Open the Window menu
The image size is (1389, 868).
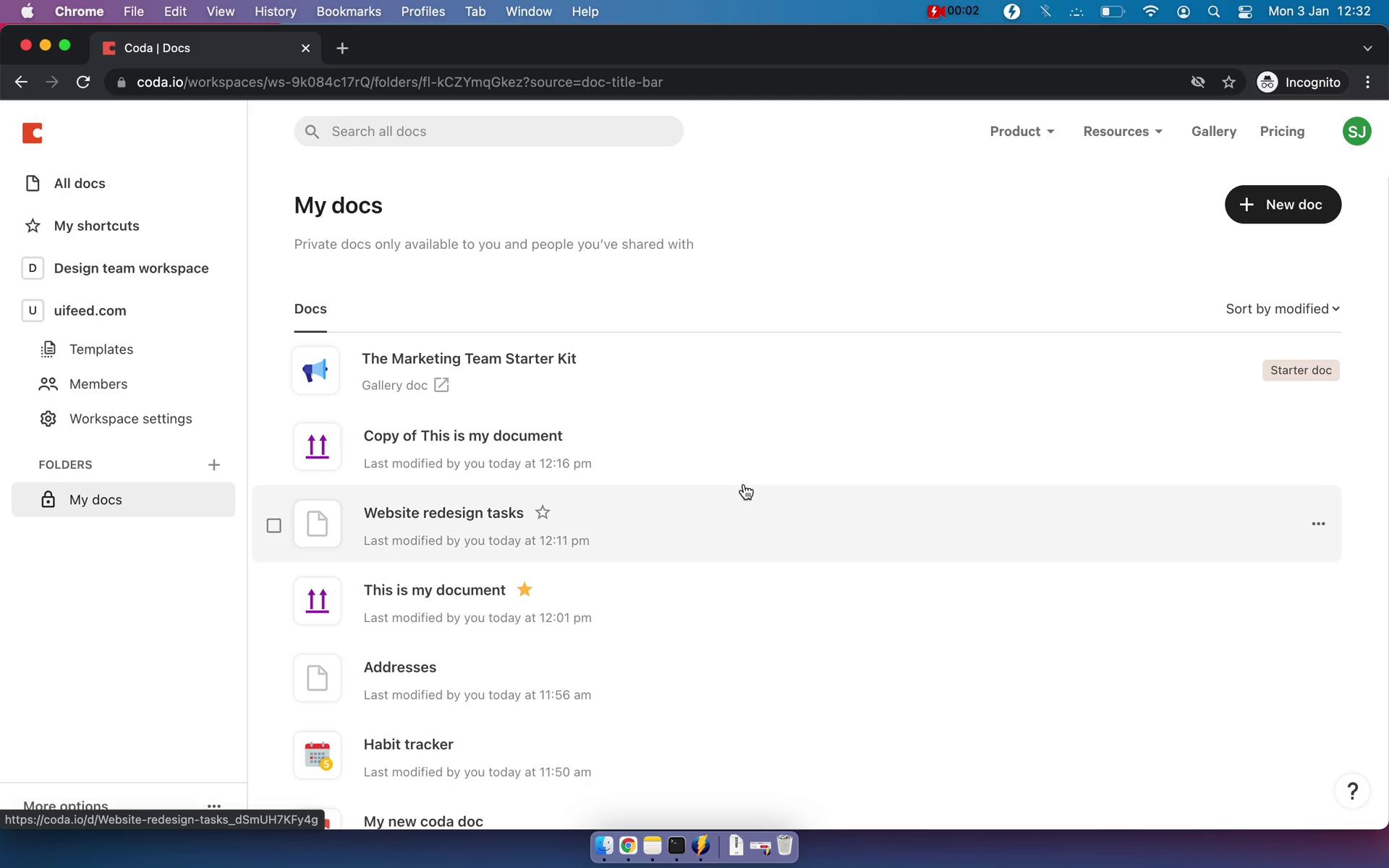tap(528, 12)
